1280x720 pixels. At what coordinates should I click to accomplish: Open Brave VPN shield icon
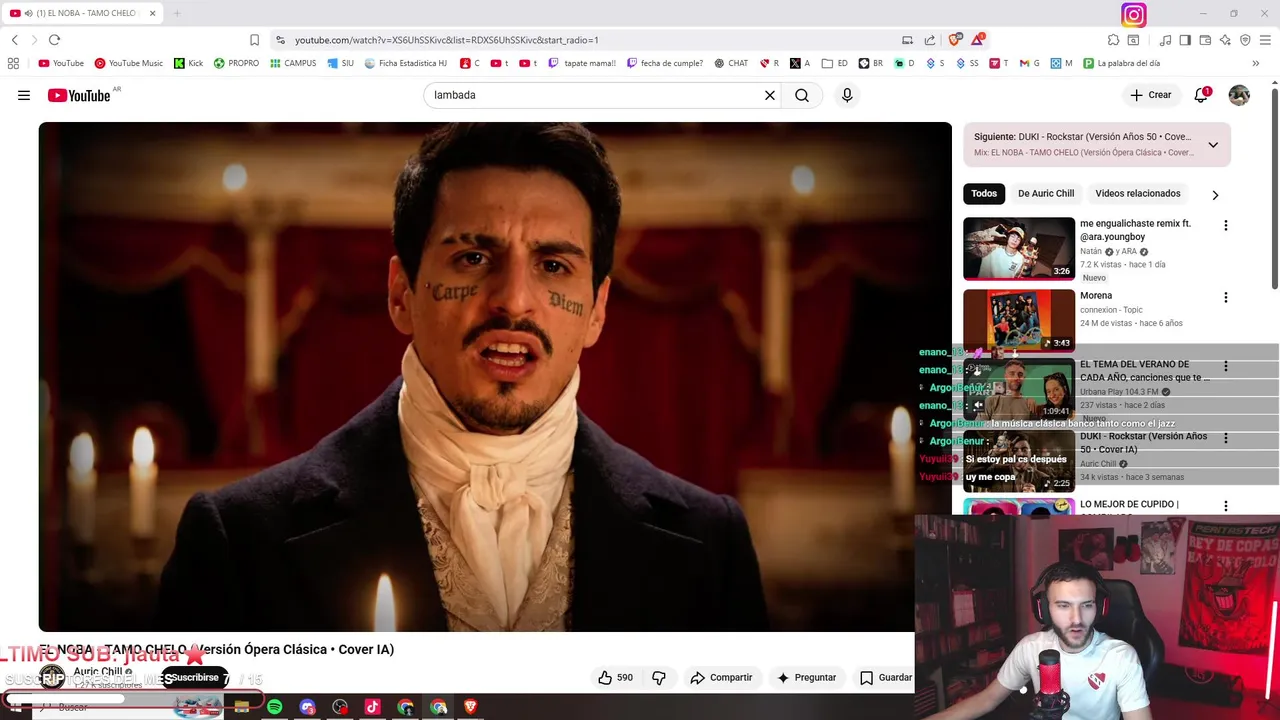1245,40
